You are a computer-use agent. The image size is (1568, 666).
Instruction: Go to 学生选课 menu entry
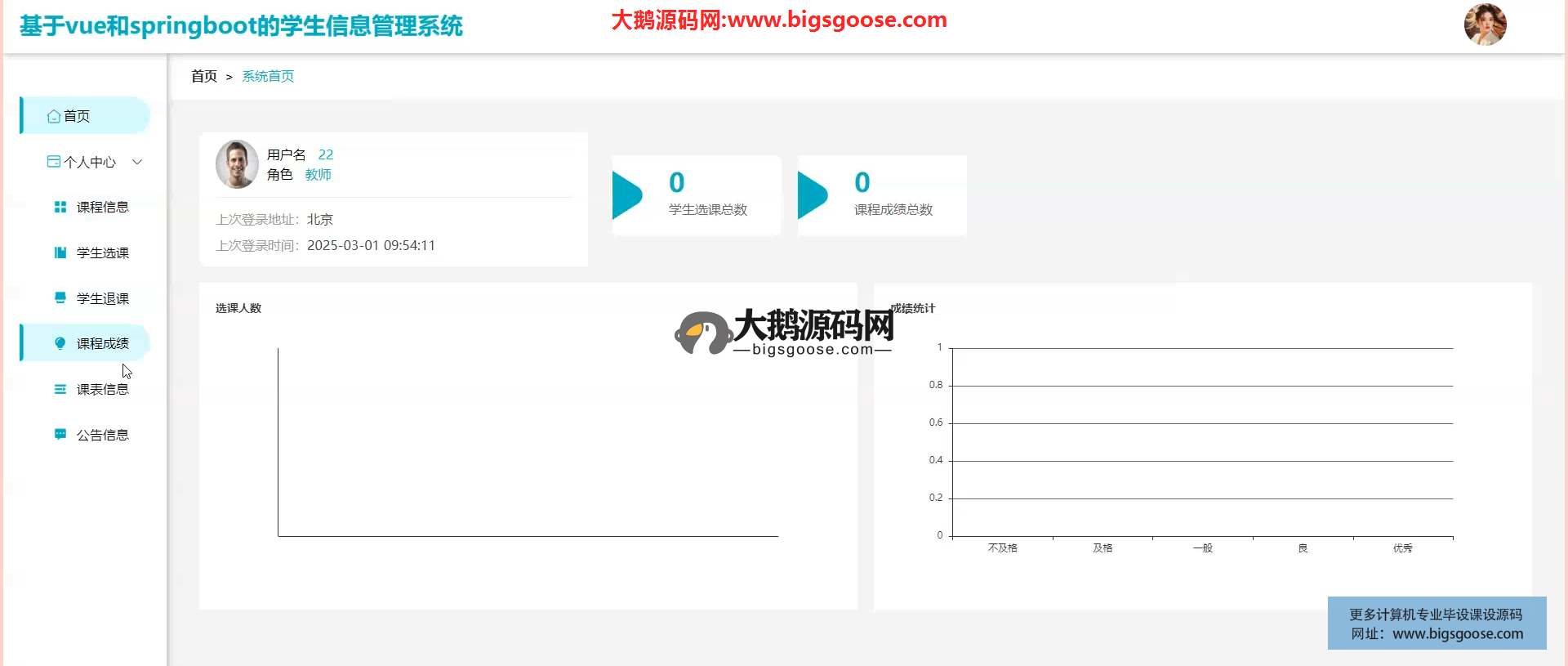click(103, 253)
